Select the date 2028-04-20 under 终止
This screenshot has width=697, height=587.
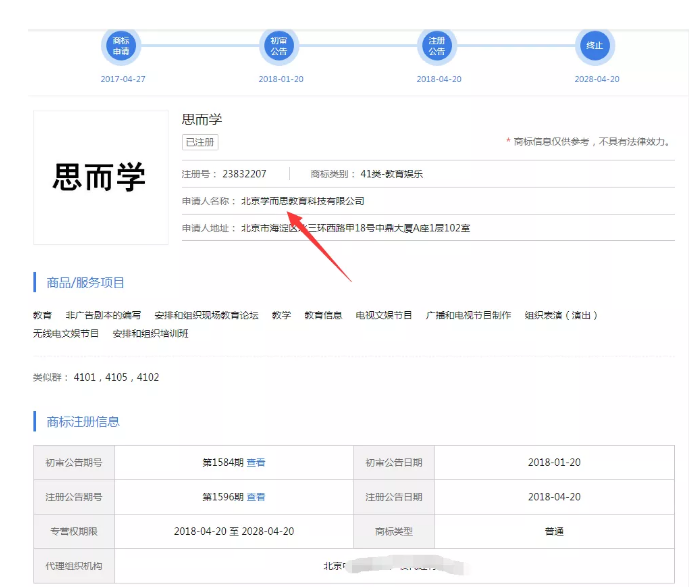[x=597, y=79]
